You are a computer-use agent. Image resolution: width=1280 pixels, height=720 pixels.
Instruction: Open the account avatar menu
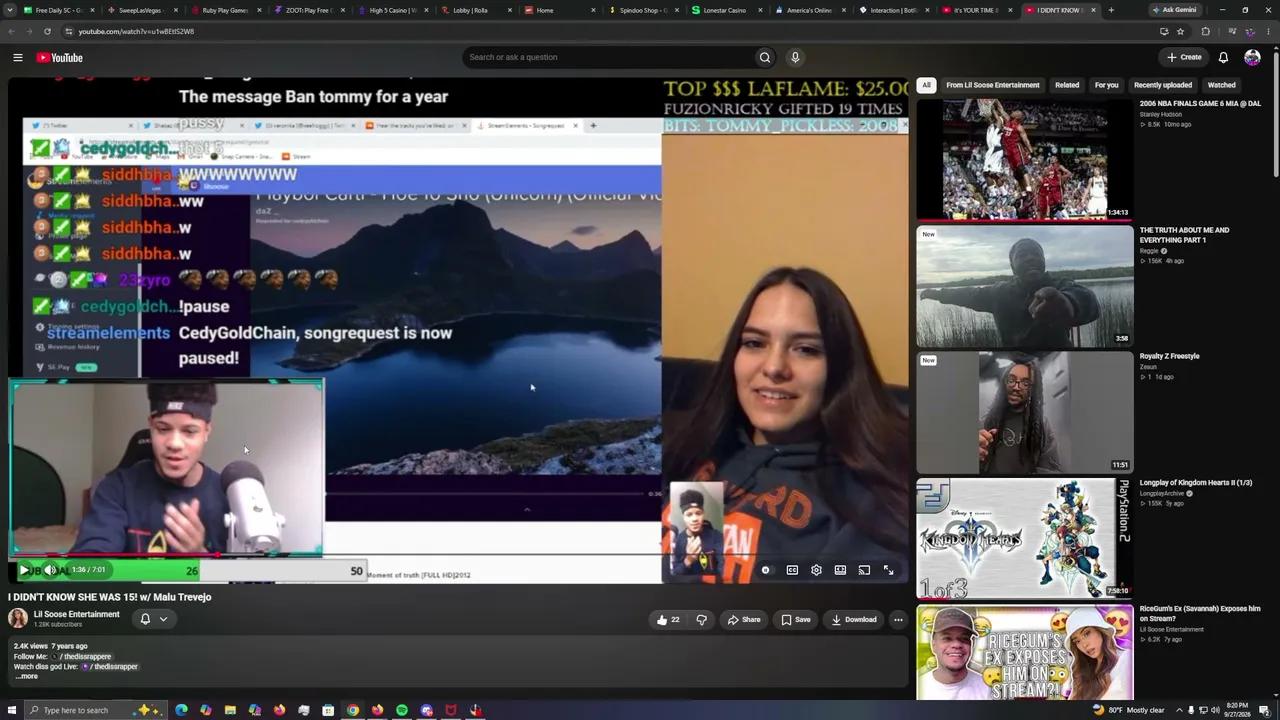pyautogui.click(x=1252, y=57)
